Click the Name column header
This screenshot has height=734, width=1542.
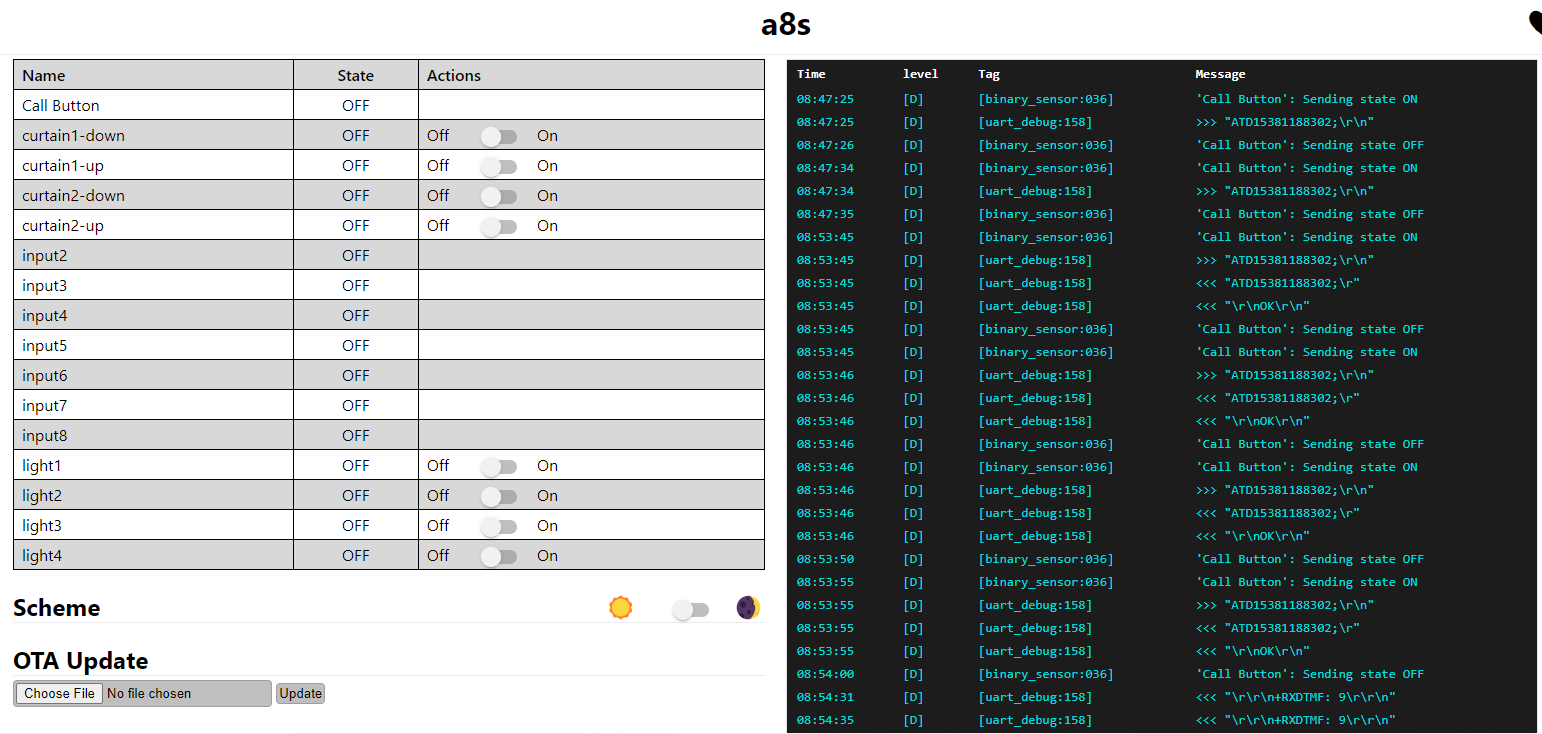pos(44,76)
